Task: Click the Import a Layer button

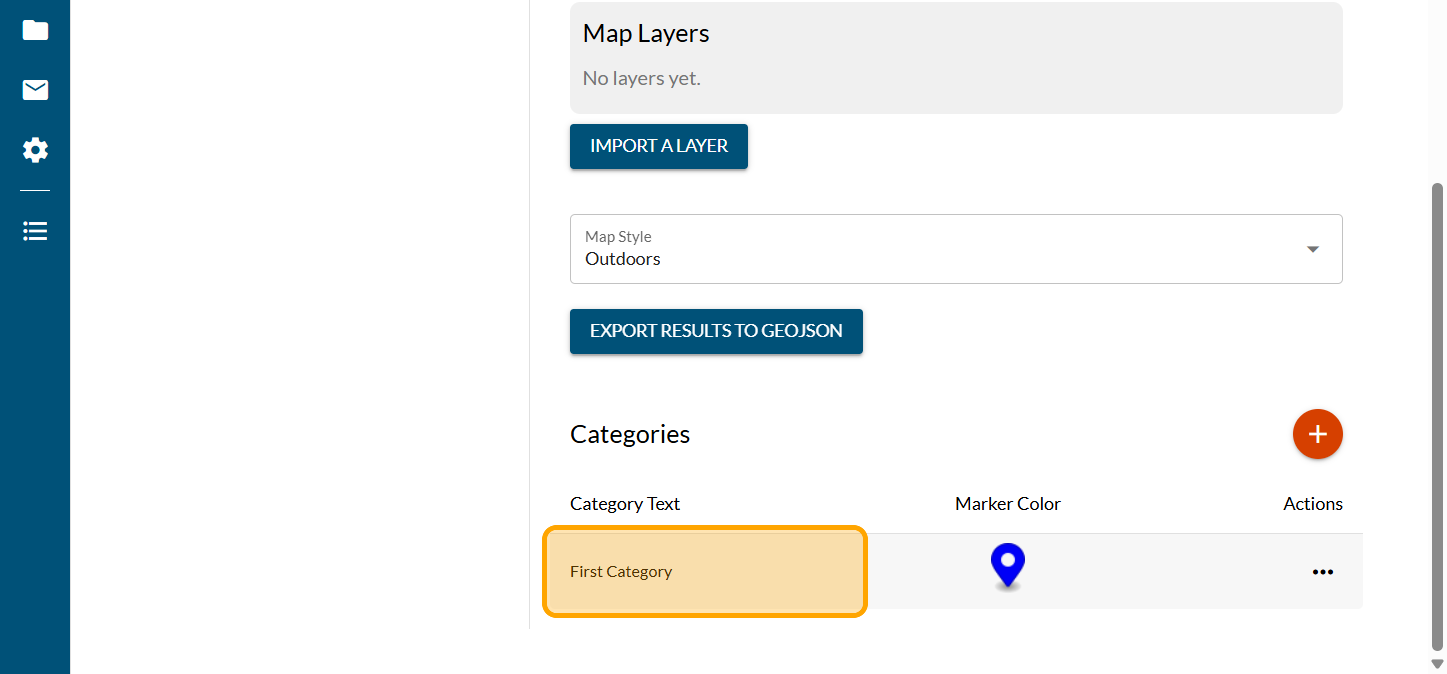Action: (658, 146)
